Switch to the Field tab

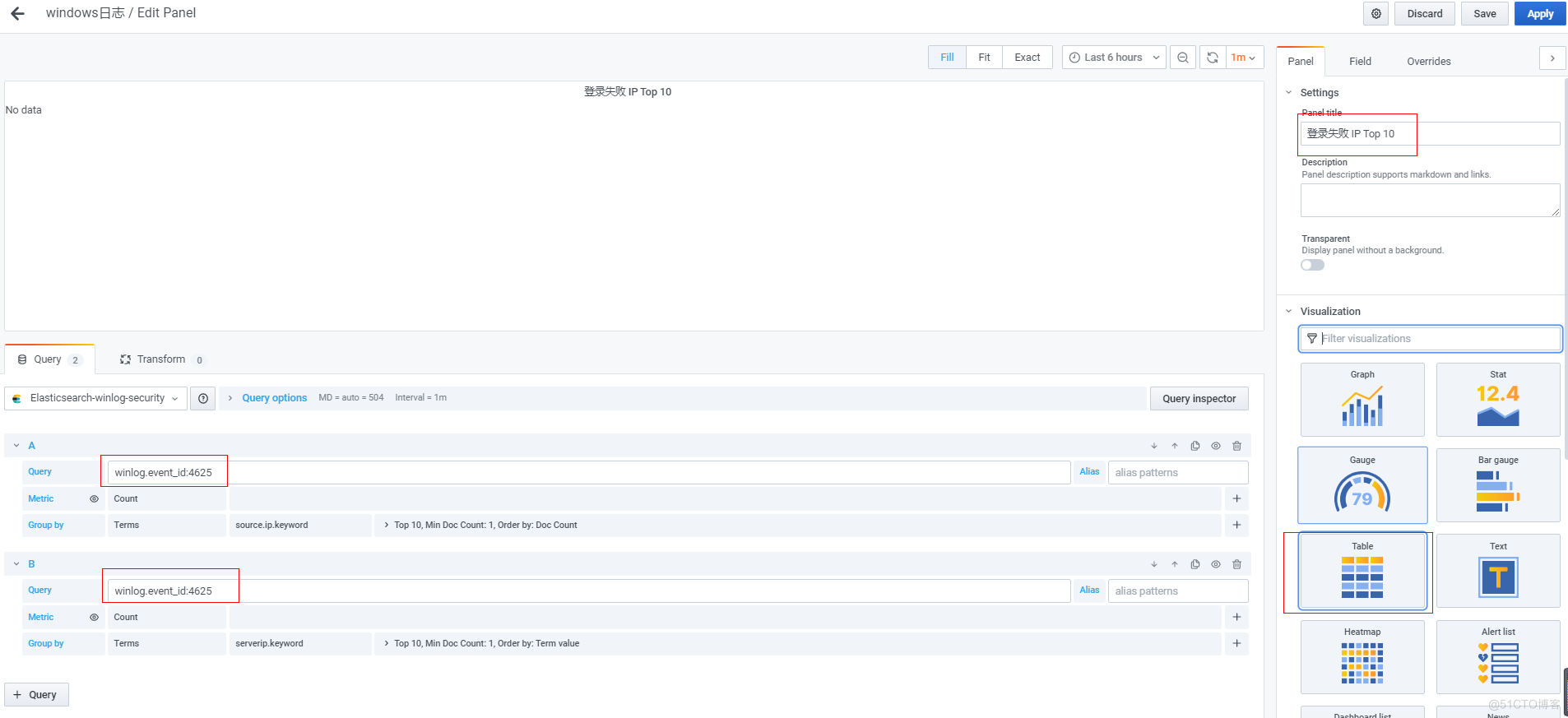tap(1360, 62)
